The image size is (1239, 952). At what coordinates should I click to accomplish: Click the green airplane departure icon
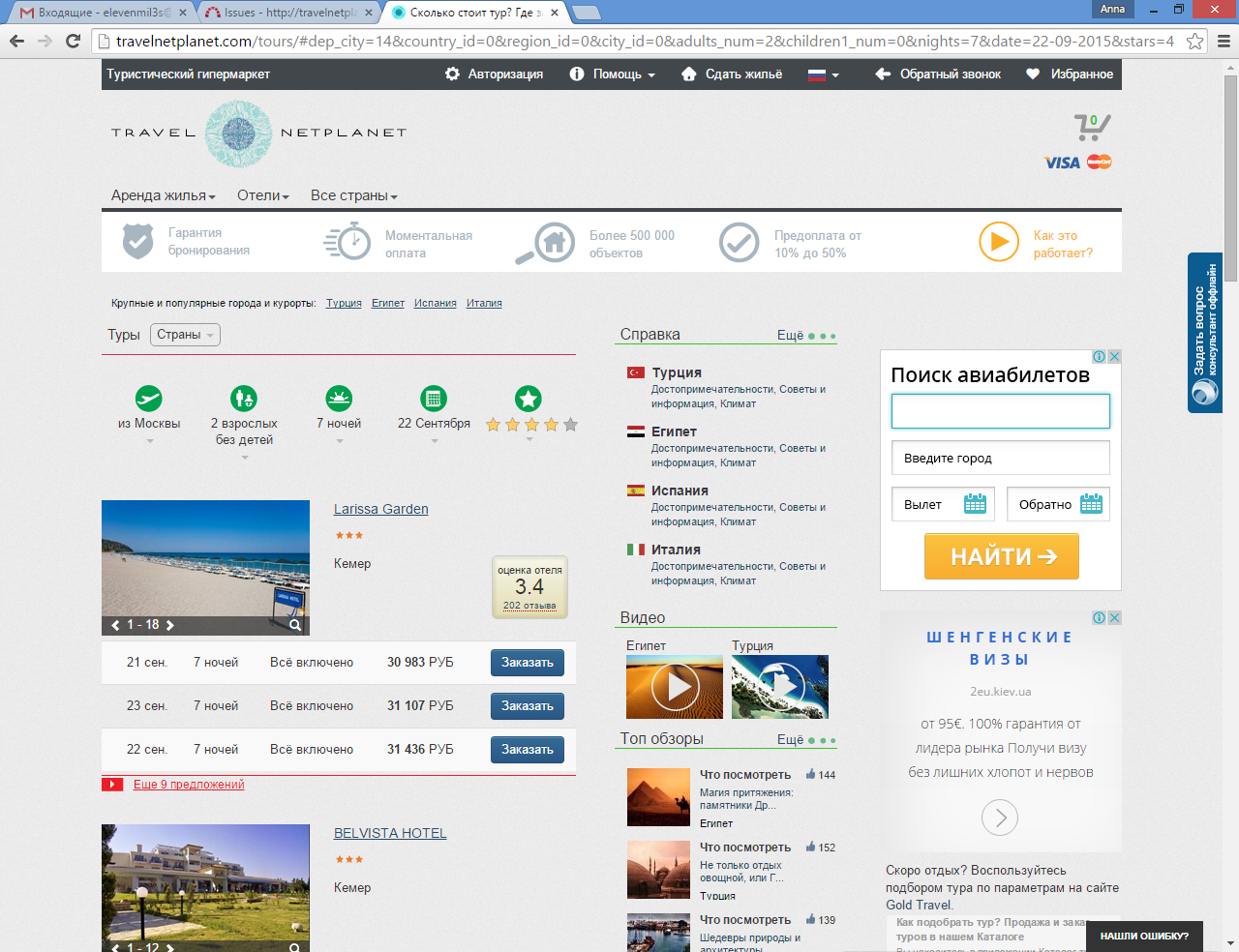coord(149,399)
